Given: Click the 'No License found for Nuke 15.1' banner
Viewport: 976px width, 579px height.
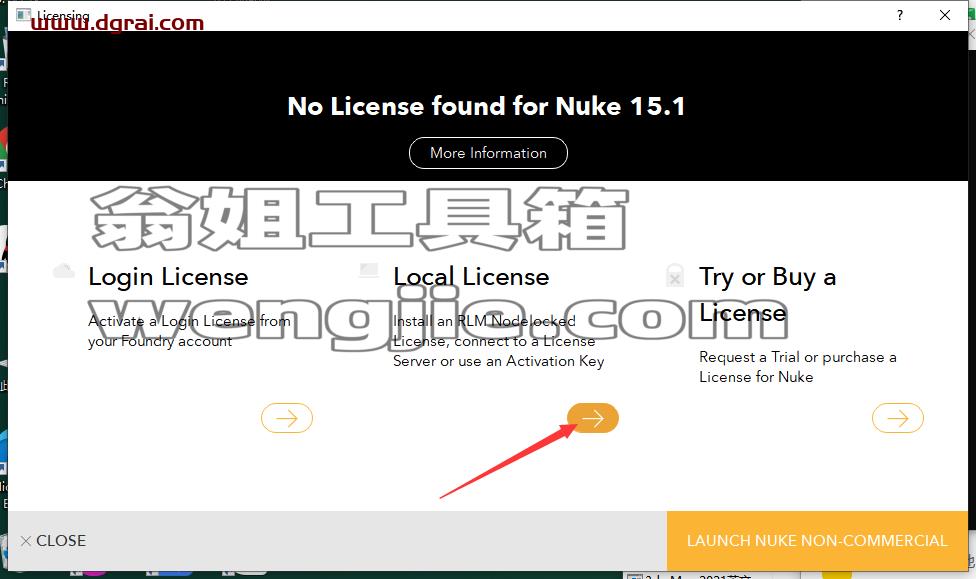Looking at the screenshot, I should pos(486,106).
